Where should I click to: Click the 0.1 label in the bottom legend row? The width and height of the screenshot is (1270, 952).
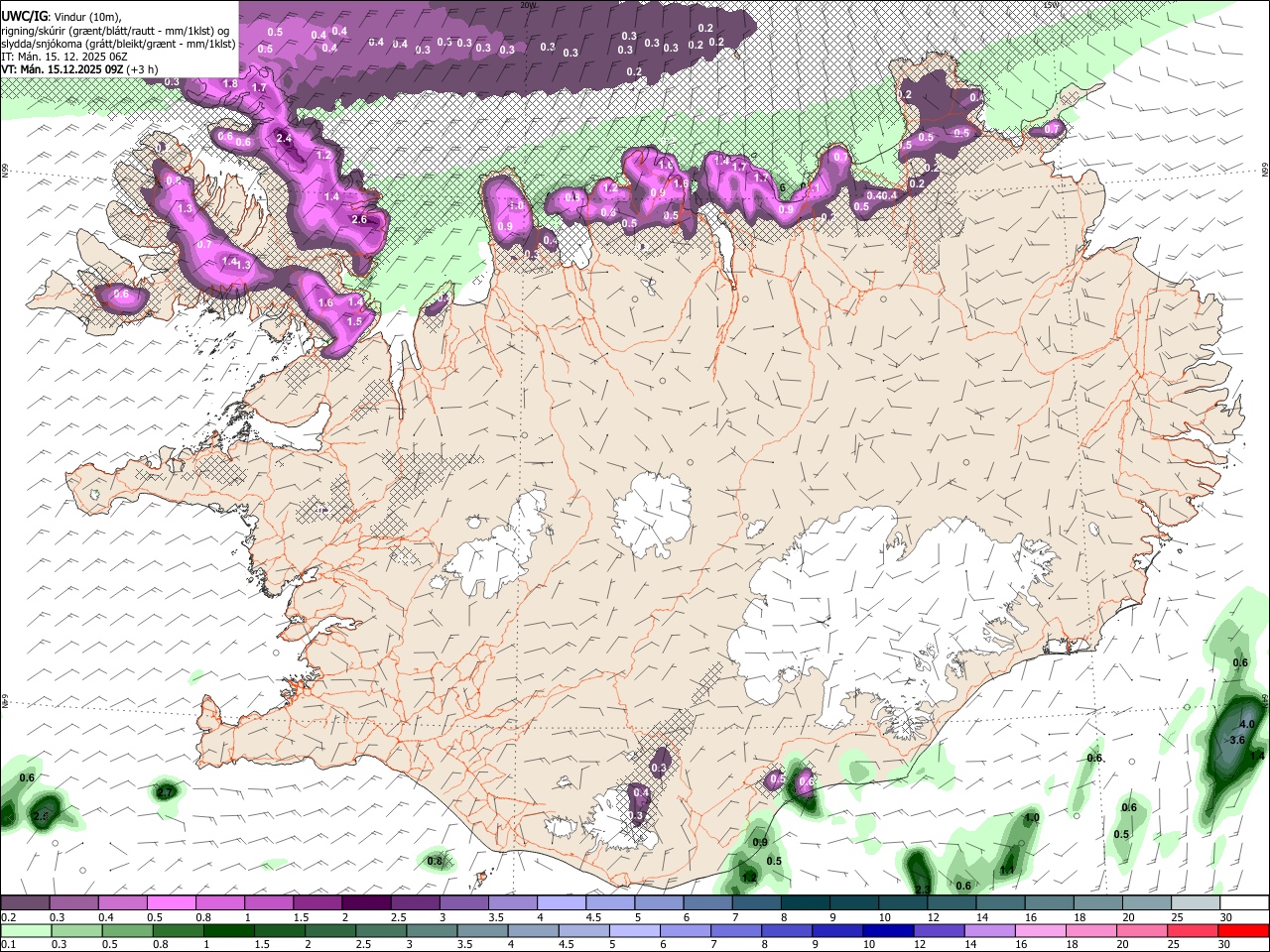(x=9, y=945)
